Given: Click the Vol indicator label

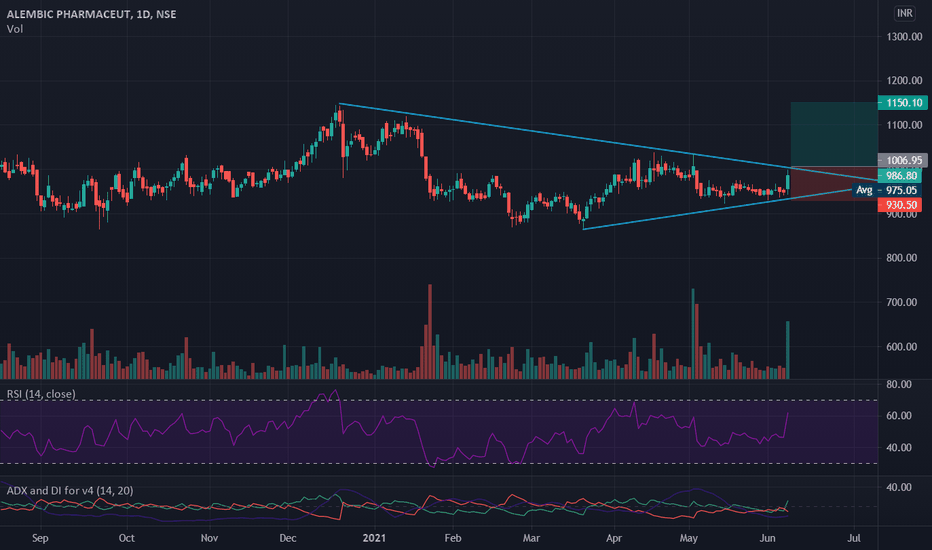Looking at the screenshot, I should click(15, 29).
